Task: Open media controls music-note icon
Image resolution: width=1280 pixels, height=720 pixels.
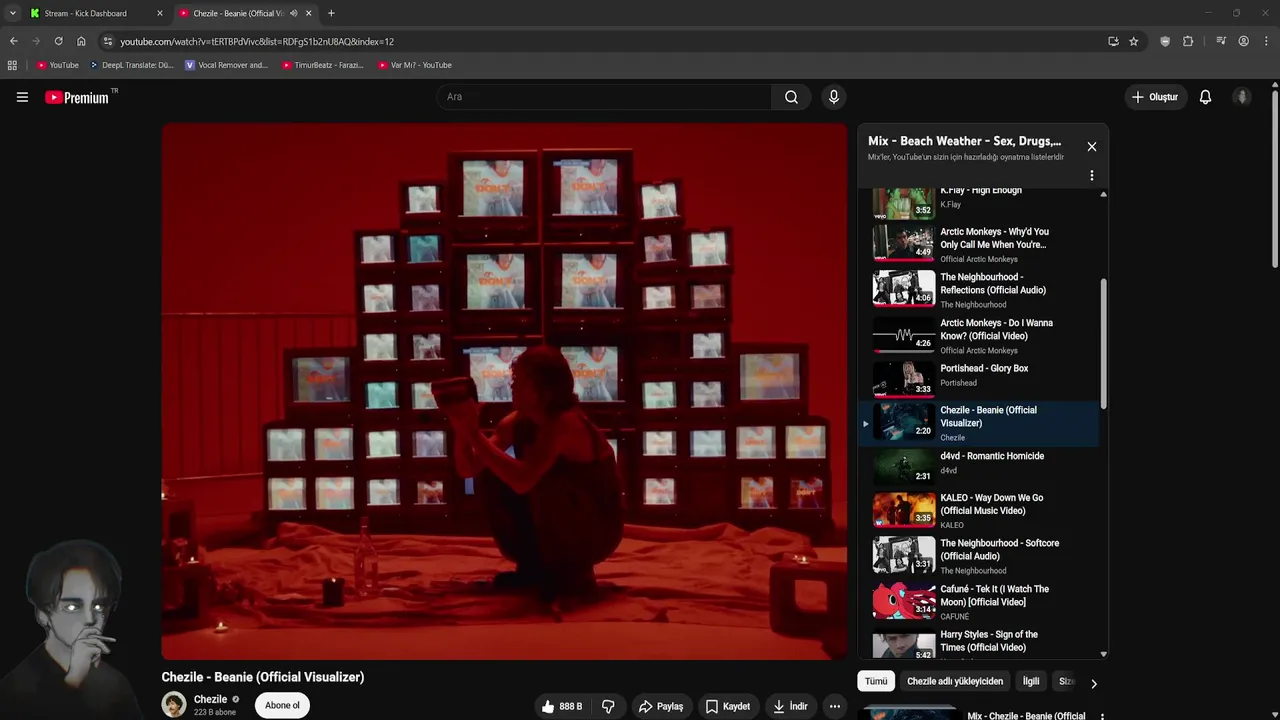Action: coord(1221,41)
